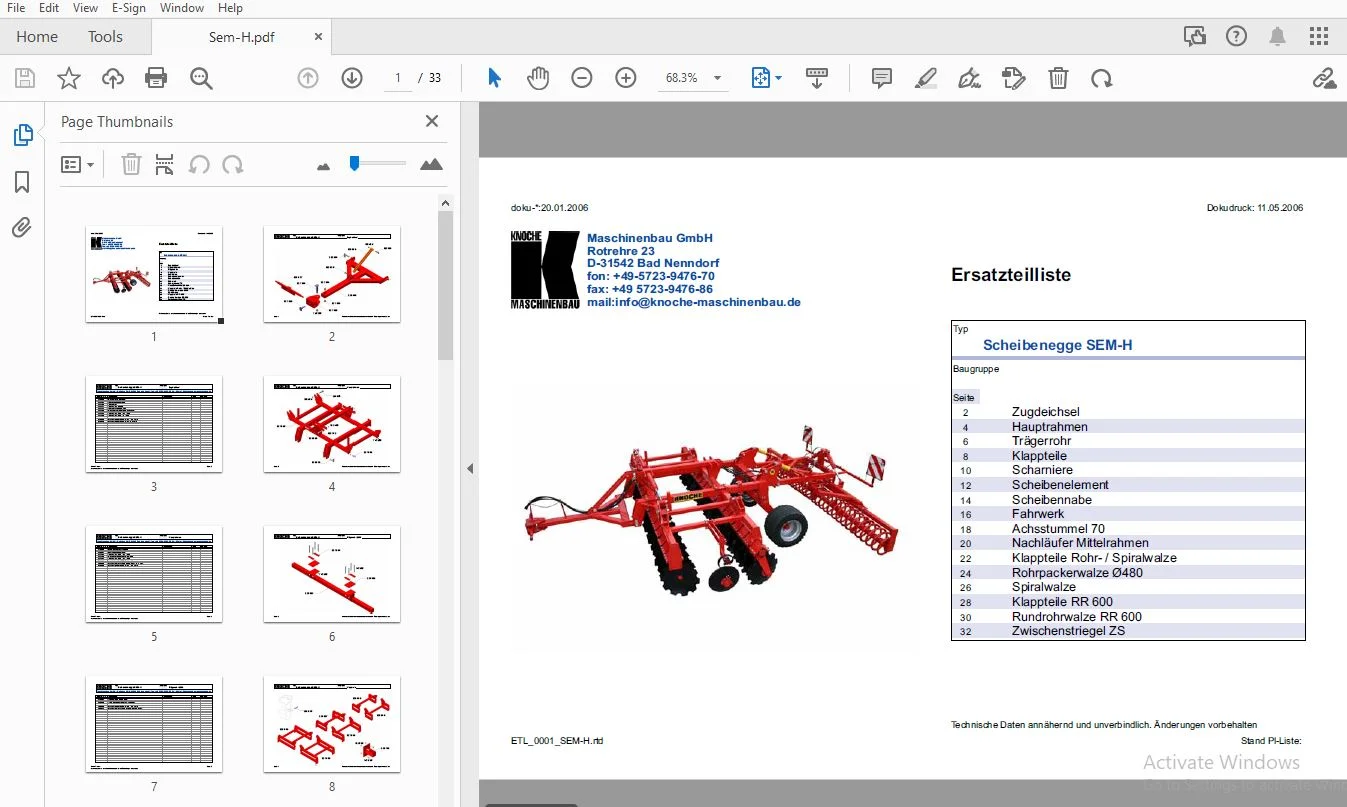Print the Sem-H.pdf document
The image size is (1347, 807).
click(x=156, y=78)
